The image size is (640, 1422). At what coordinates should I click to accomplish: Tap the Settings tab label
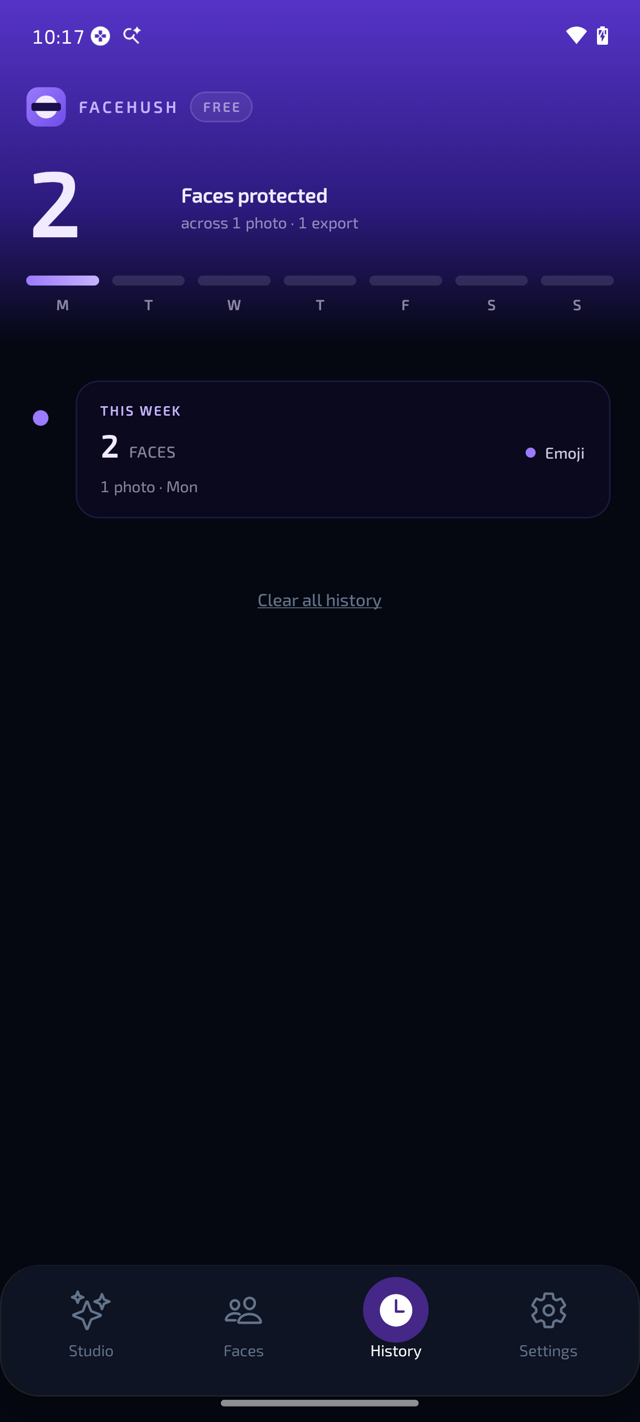pyautogui.click(x=548, y=1351)
